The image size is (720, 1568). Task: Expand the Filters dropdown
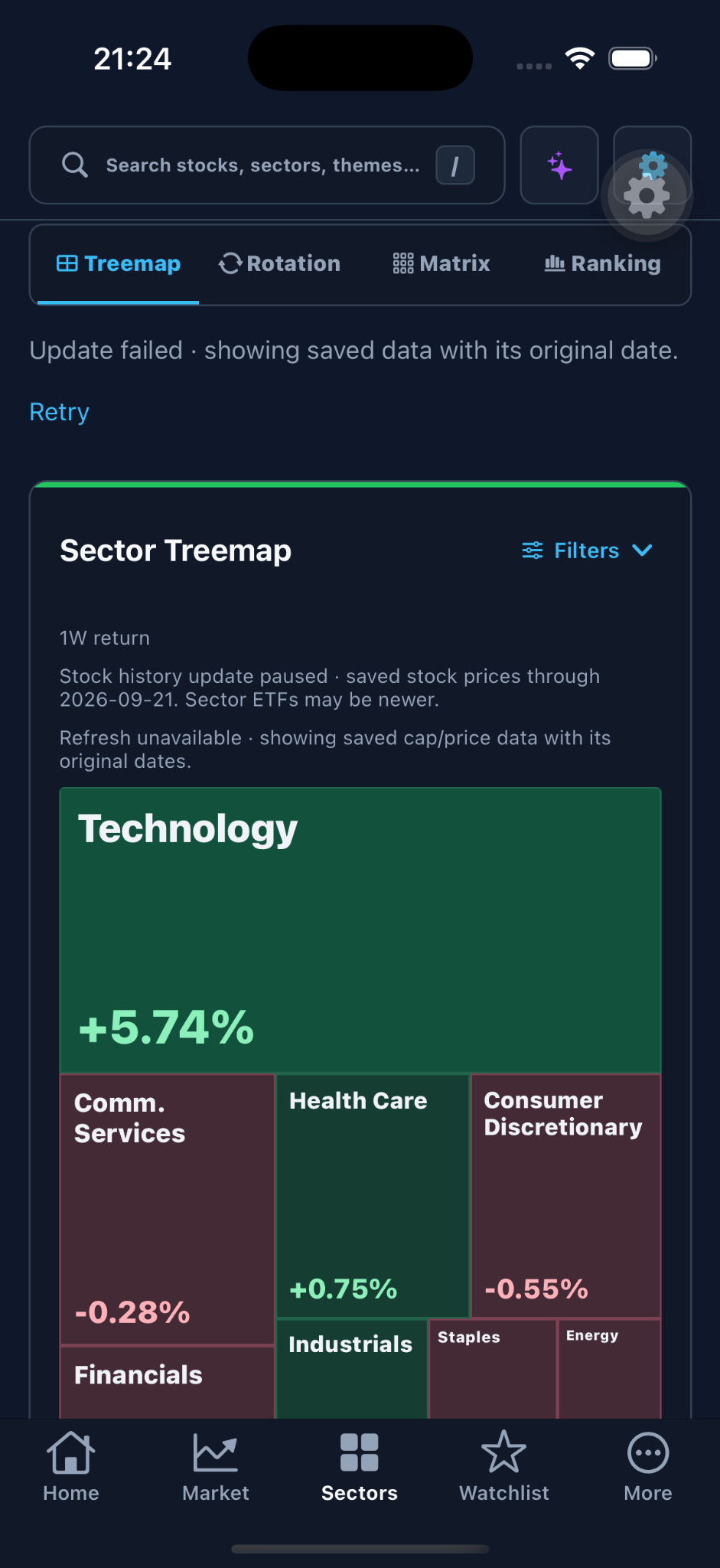[587, 550]
